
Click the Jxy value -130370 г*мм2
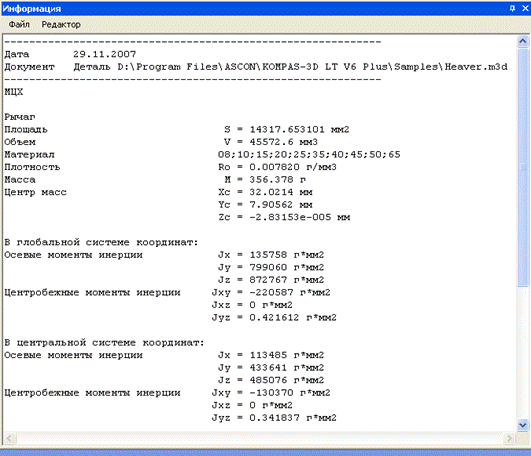click(x=290, y=392)
